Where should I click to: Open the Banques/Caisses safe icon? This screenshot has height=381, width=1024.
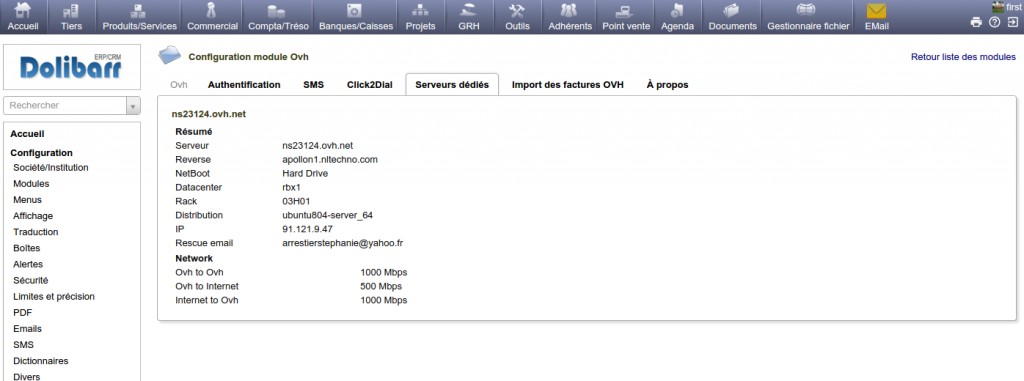click(355, 11)
